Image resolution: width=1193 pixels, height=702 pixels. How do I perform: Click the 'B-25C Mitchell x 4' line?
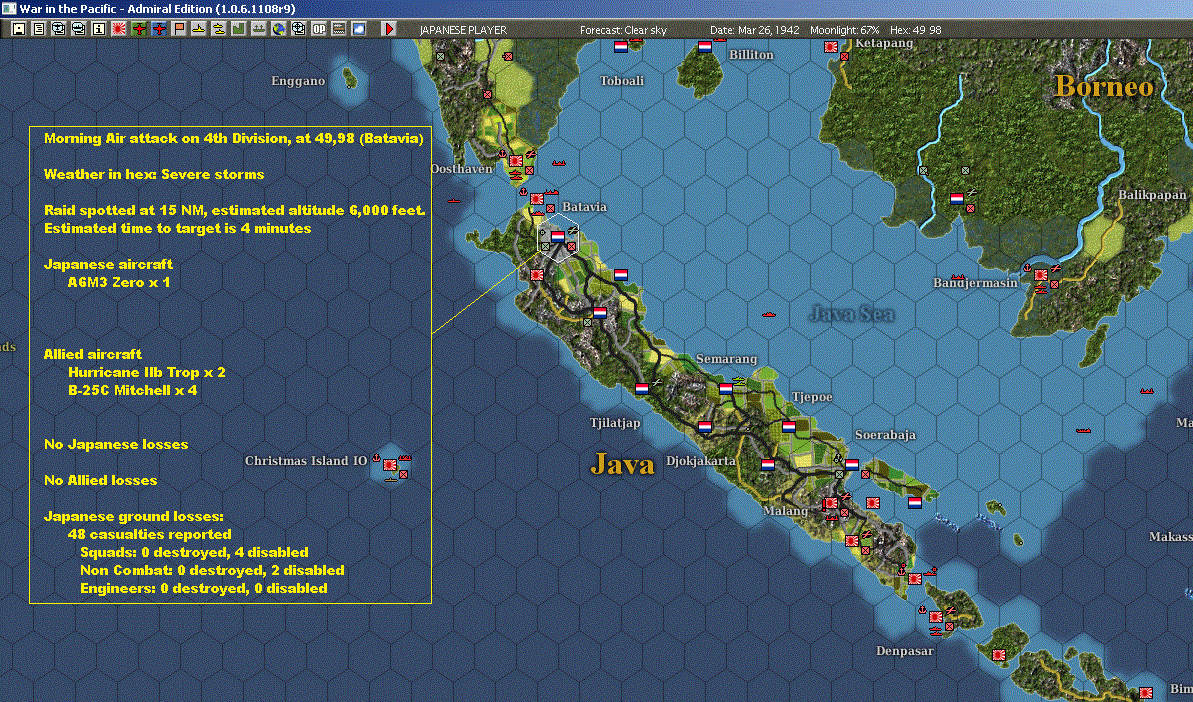point(132,390)
